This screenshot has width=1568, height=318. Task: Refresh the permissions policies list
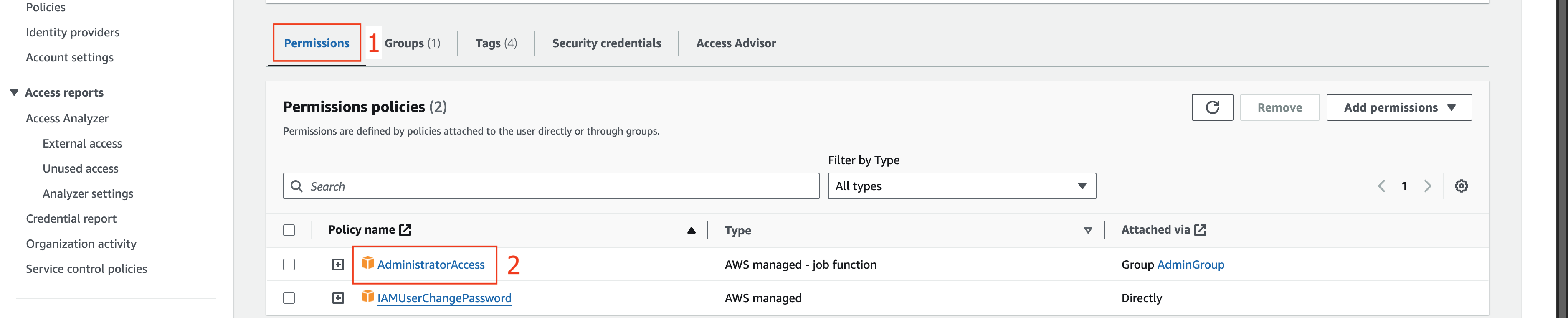pos(1212,107)
